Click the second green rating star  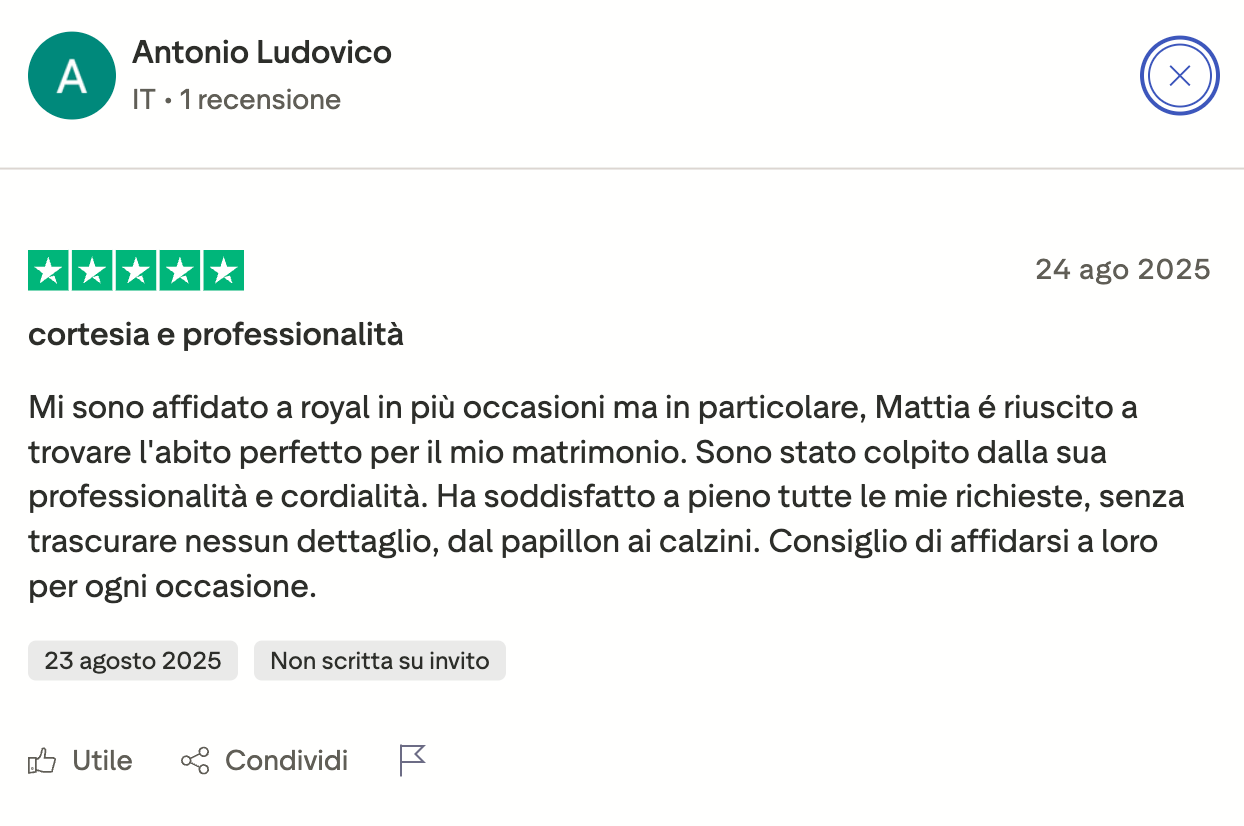tap(92, 271)
